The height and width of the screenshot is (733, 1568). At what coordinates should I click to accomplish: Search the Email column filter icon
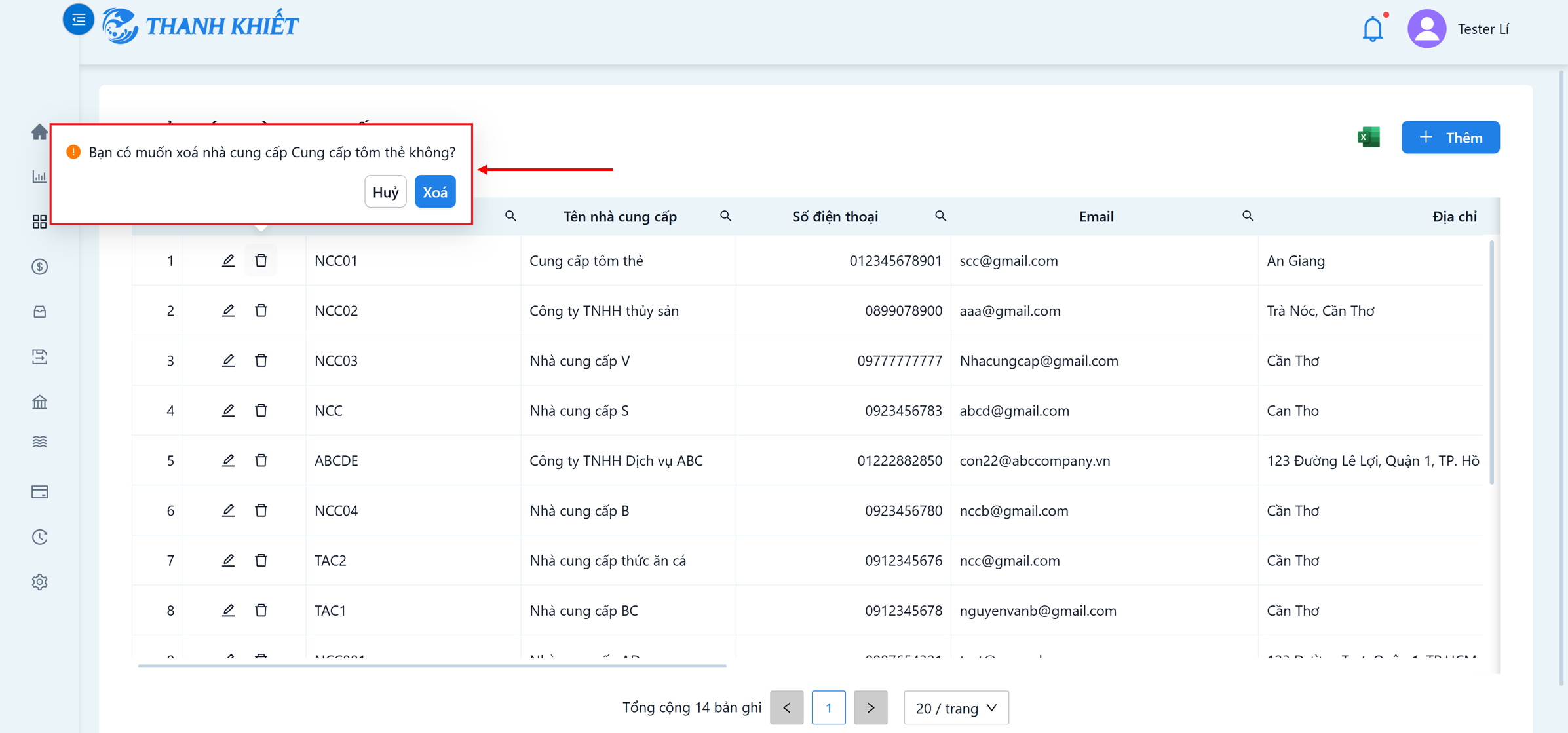(1248, 216)
